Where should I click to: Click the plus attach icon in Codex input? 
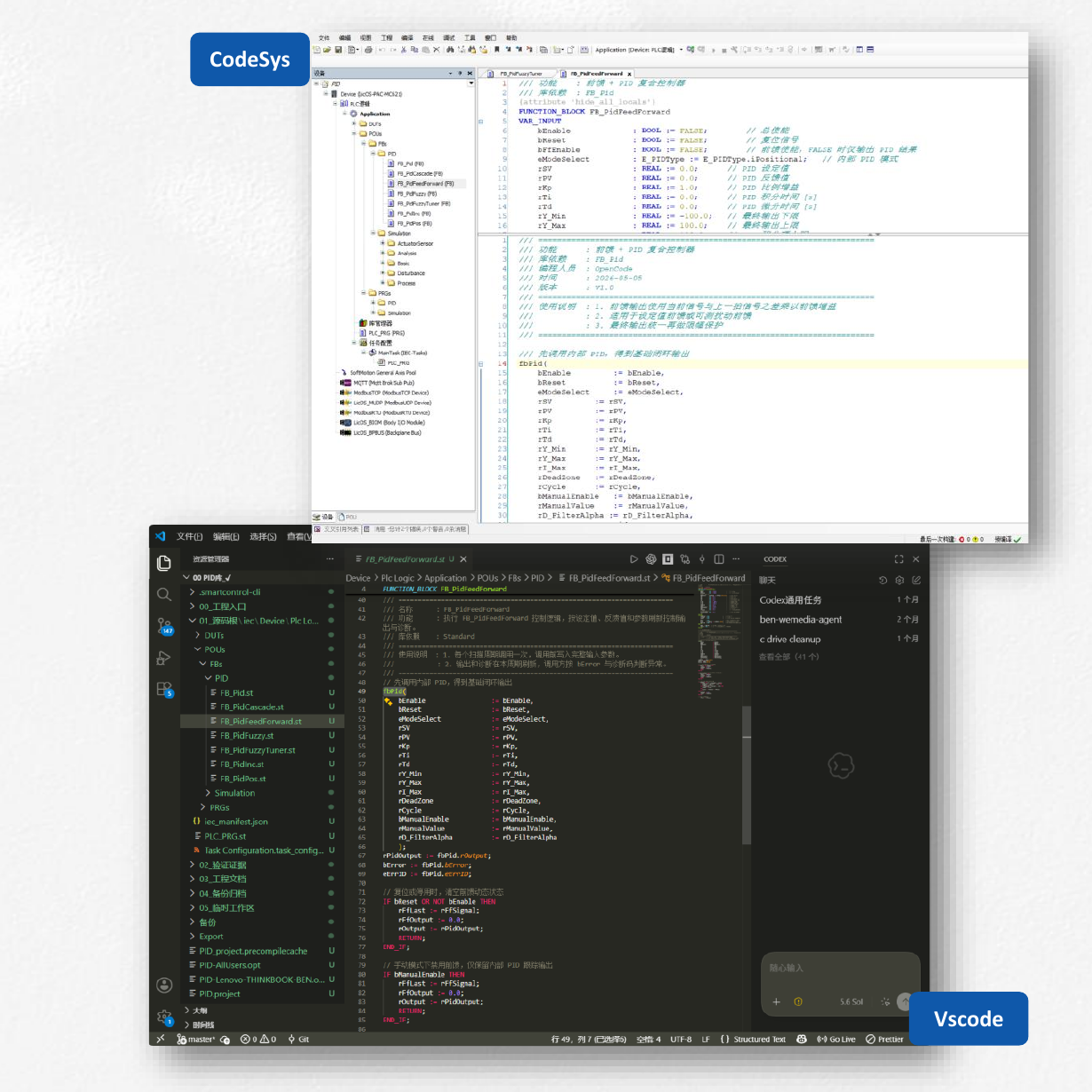click(x=776, y=1001)
